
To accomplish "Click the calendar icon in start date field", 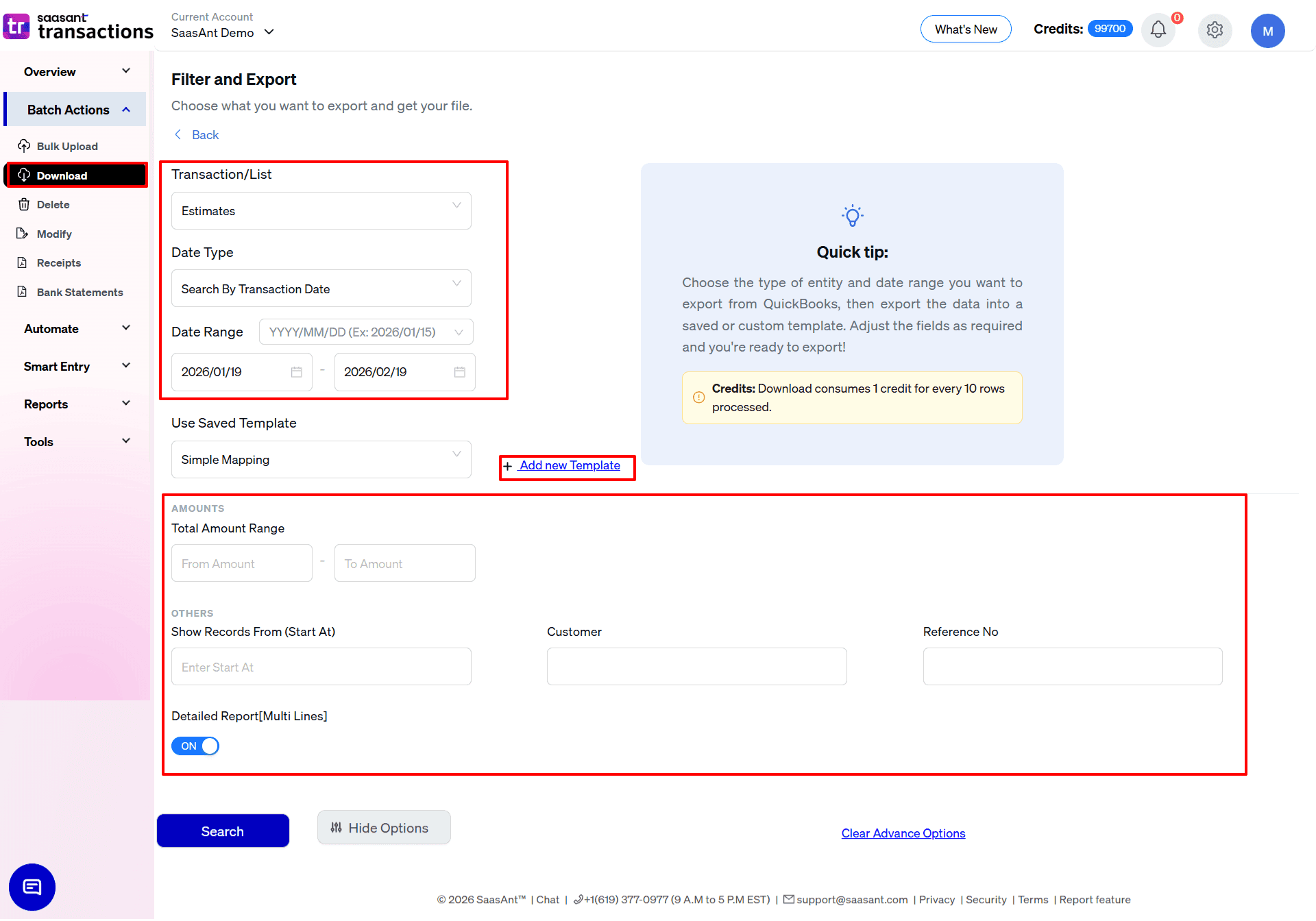I will pos(297,372).
